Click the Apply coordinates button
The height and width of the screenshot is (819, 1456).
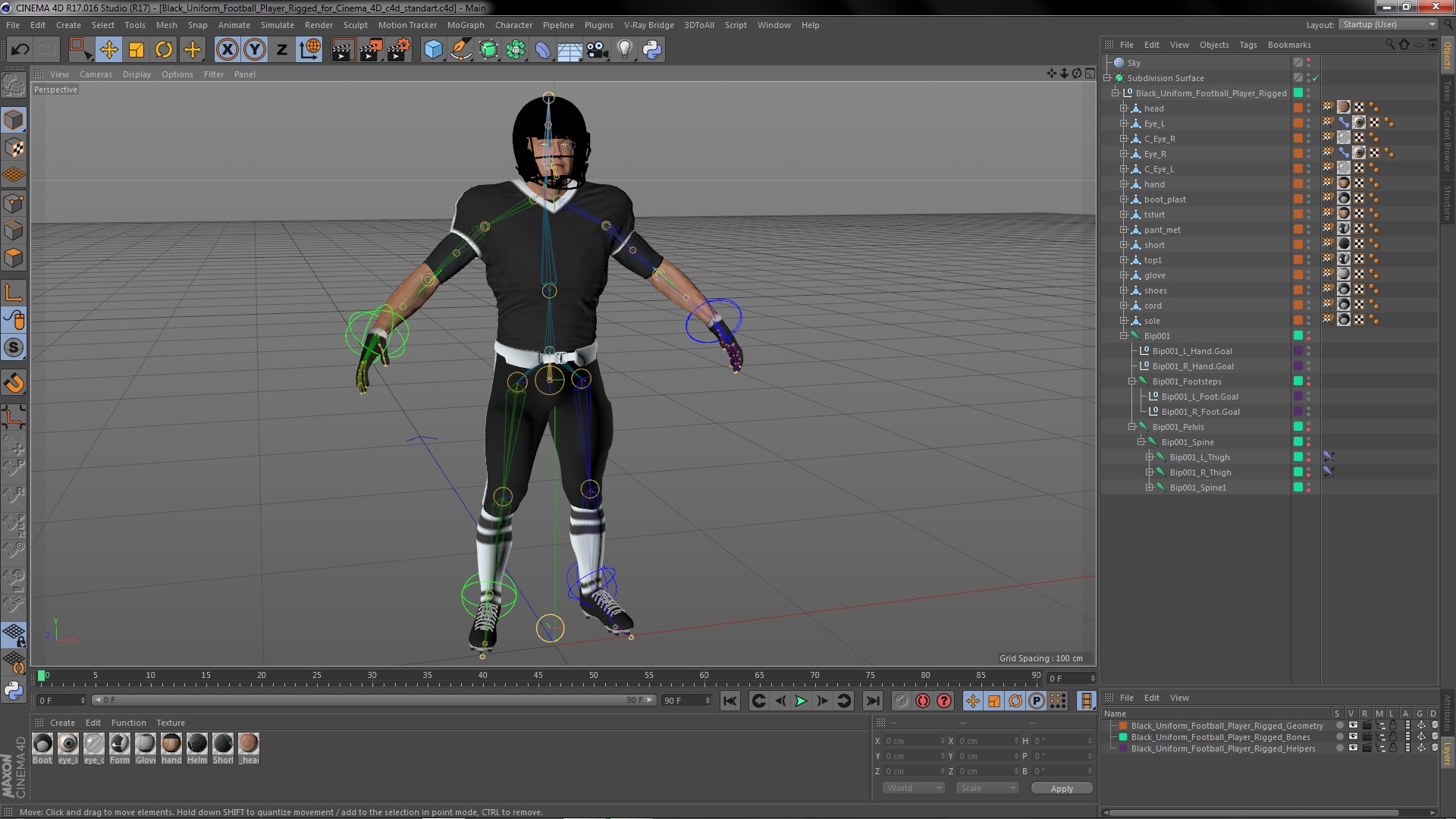(x=1062, y=789)
